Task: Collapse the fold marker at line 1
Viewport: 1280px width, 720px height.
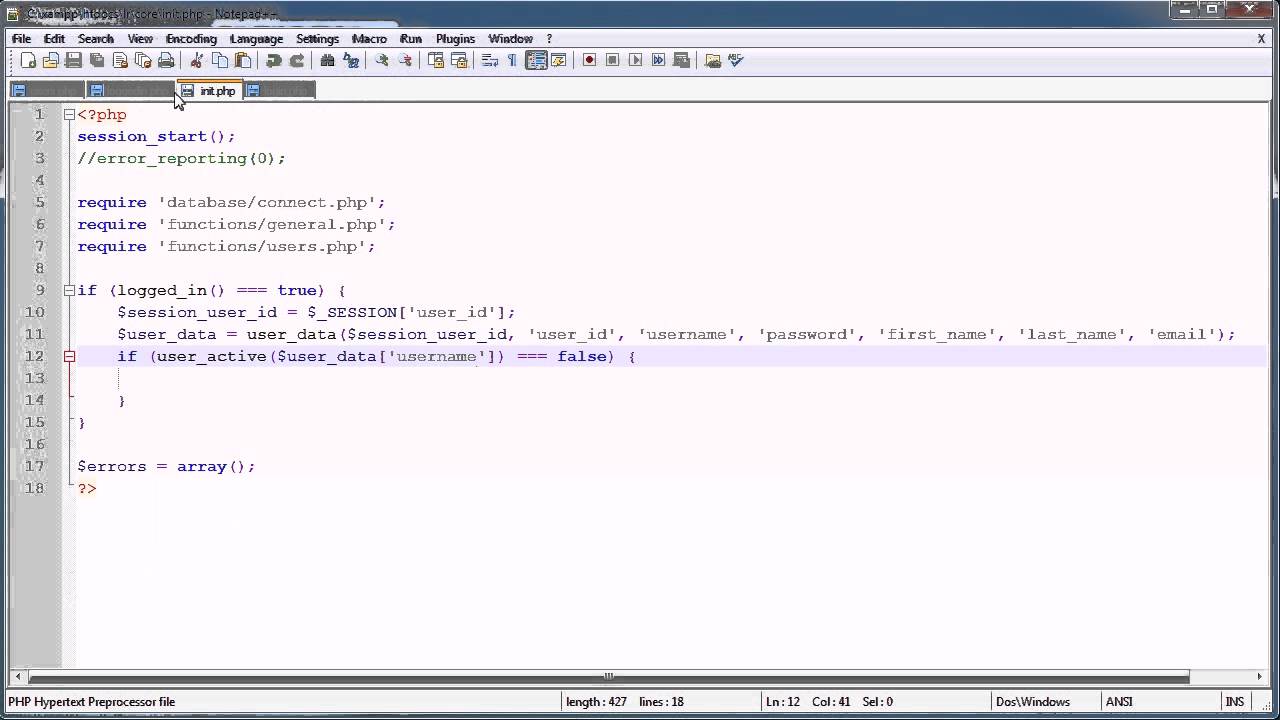Action: coord(69,115)
